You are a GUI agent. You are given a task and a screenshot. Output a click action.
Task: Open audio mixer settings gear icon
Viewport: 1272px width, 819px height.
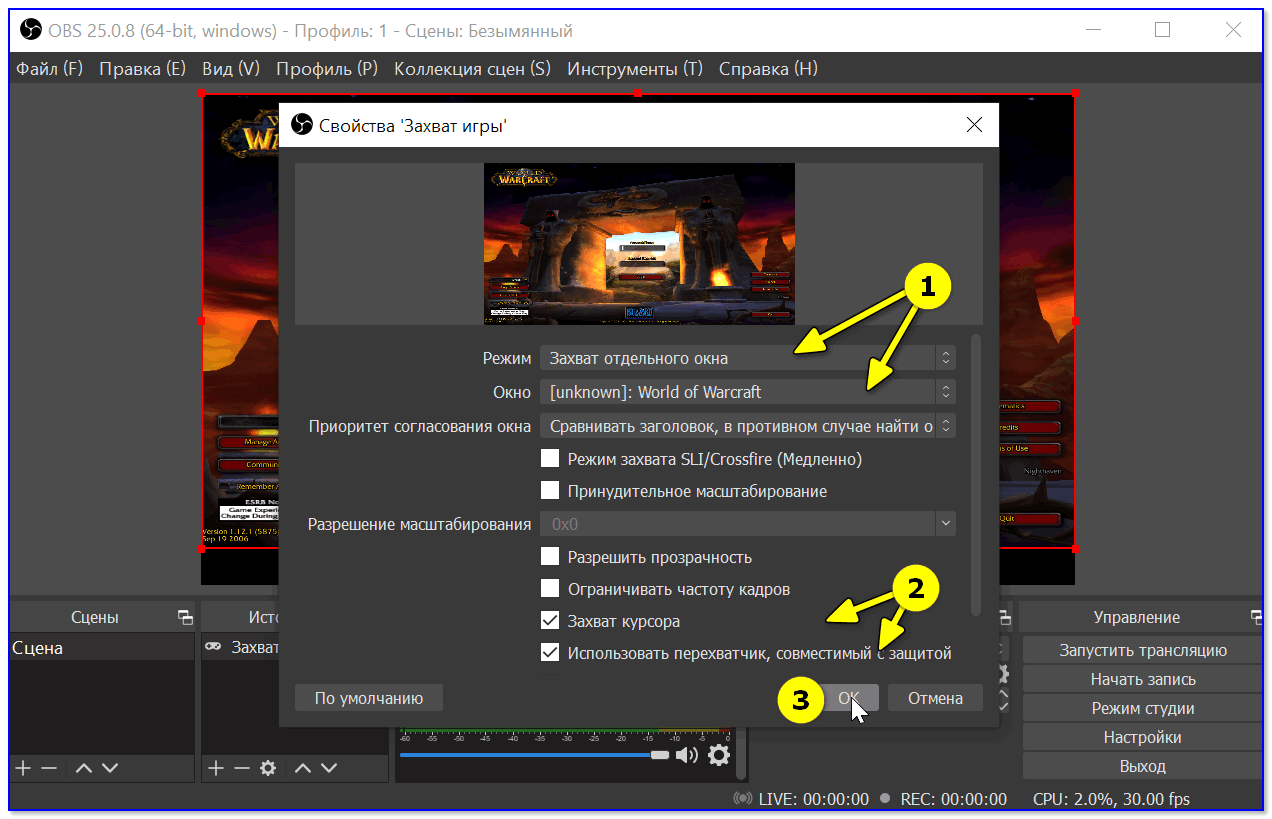[x=719, y=755]
